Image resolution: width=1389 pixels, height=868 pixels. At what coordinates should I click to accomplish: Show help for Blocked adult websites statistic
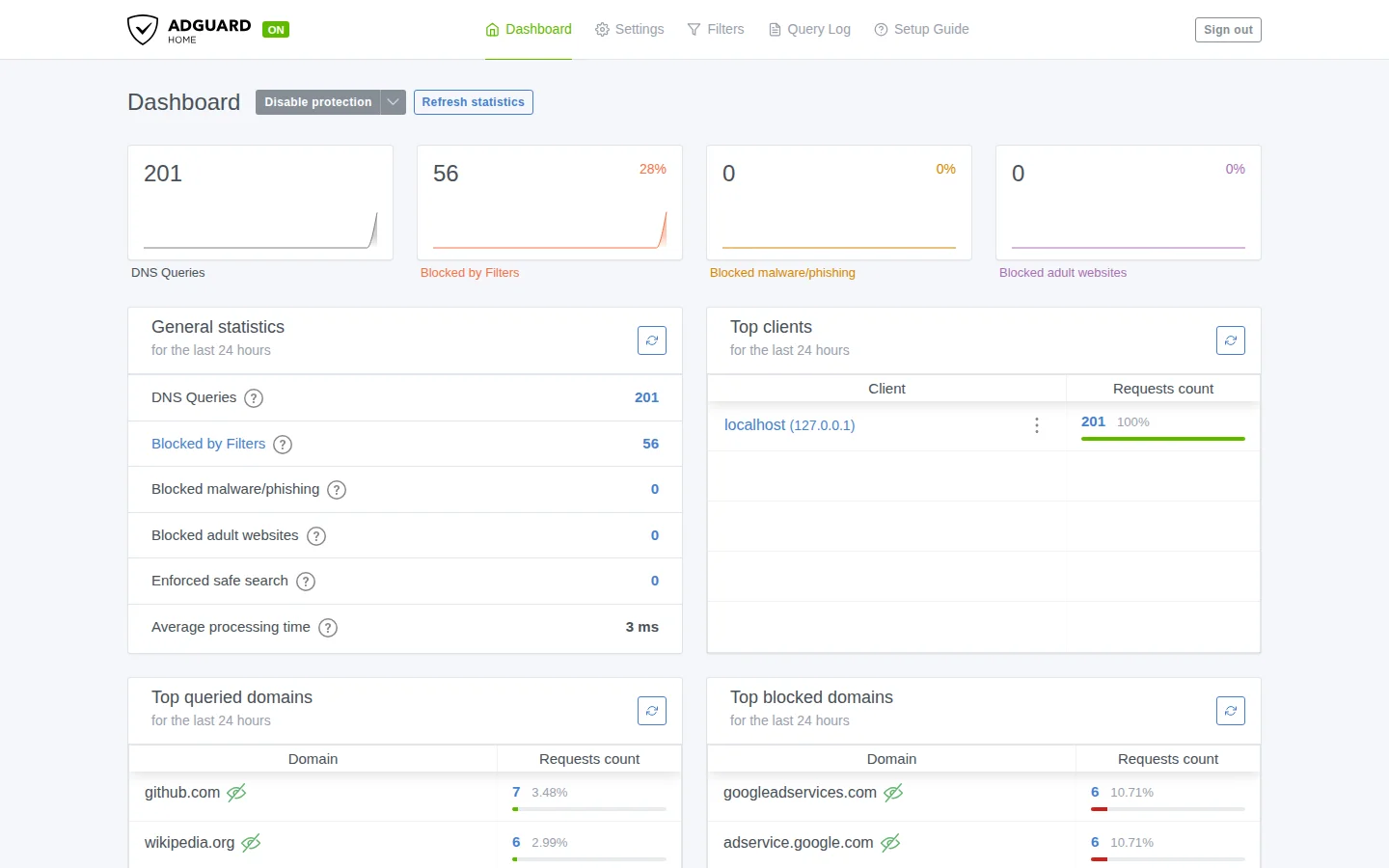tap(316, 536)
